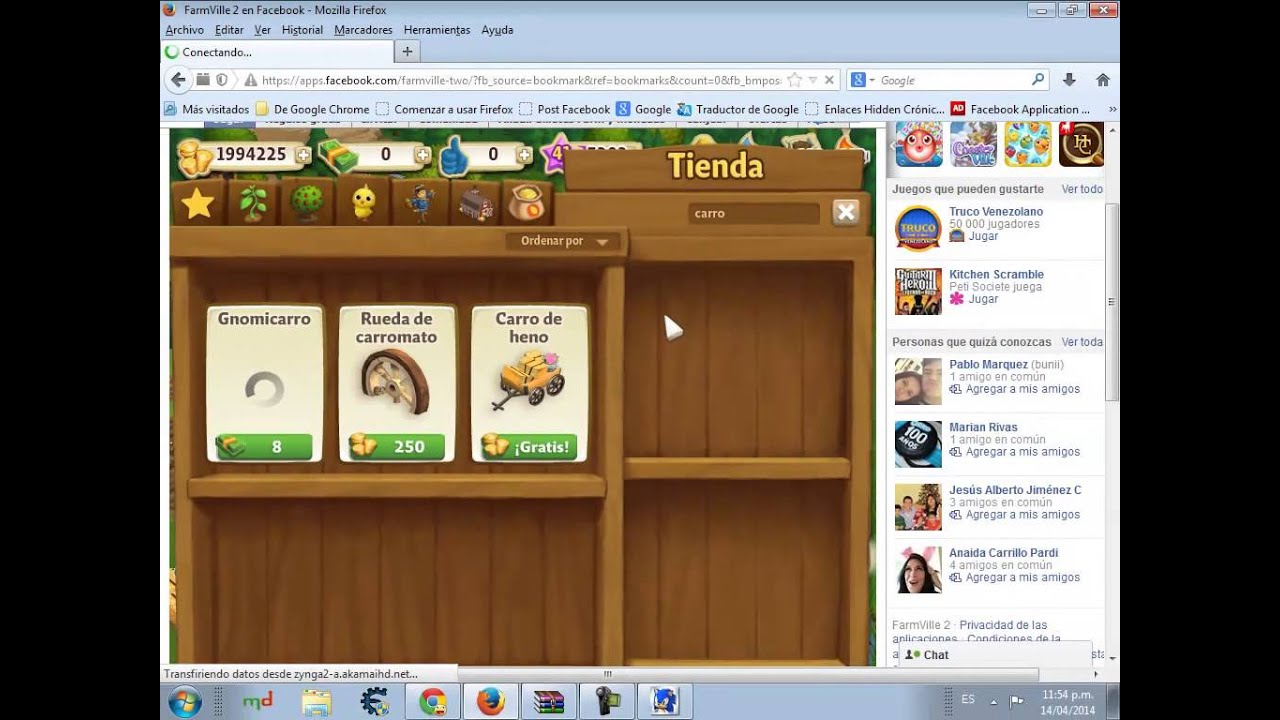Show more bookmarks with the chevron
Image resolution: width=1280 pixels, height=720 pixels.
pos(1112,109)
